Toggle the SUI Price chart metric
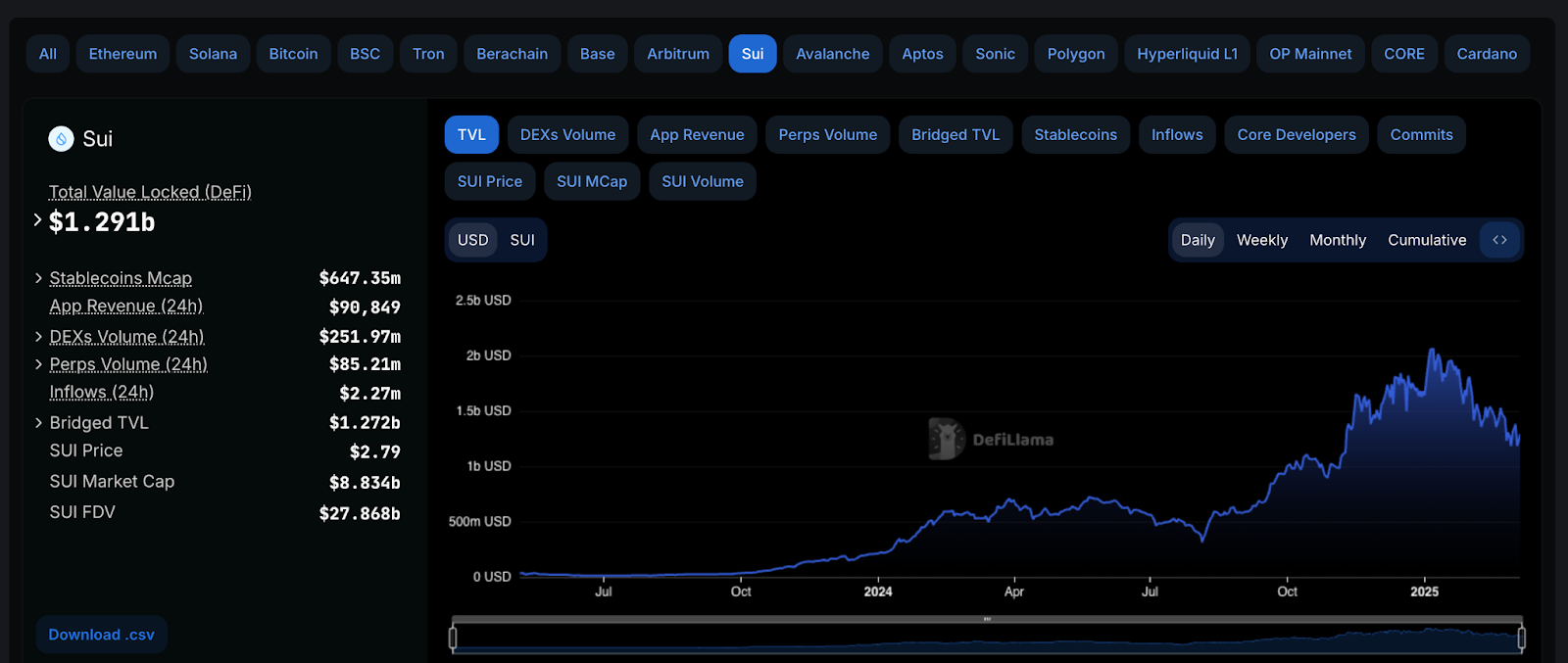The image size is (1568, 663). click(x=490, y=182)
